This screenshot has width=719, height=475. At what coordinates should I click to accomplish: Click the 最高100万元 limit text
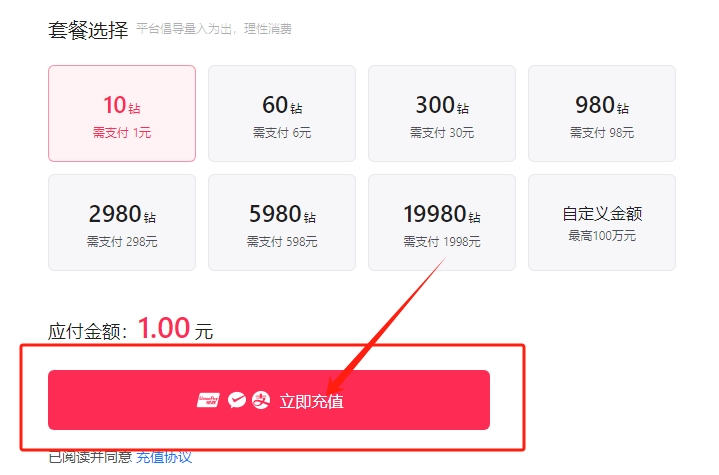tap(602, 236)
